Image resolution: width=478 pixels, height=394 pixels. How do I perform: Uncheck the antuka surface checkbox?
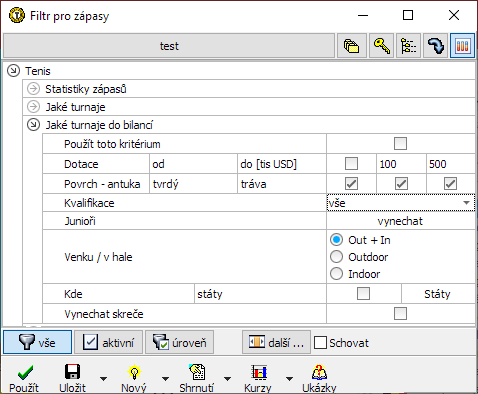(351, 184)
